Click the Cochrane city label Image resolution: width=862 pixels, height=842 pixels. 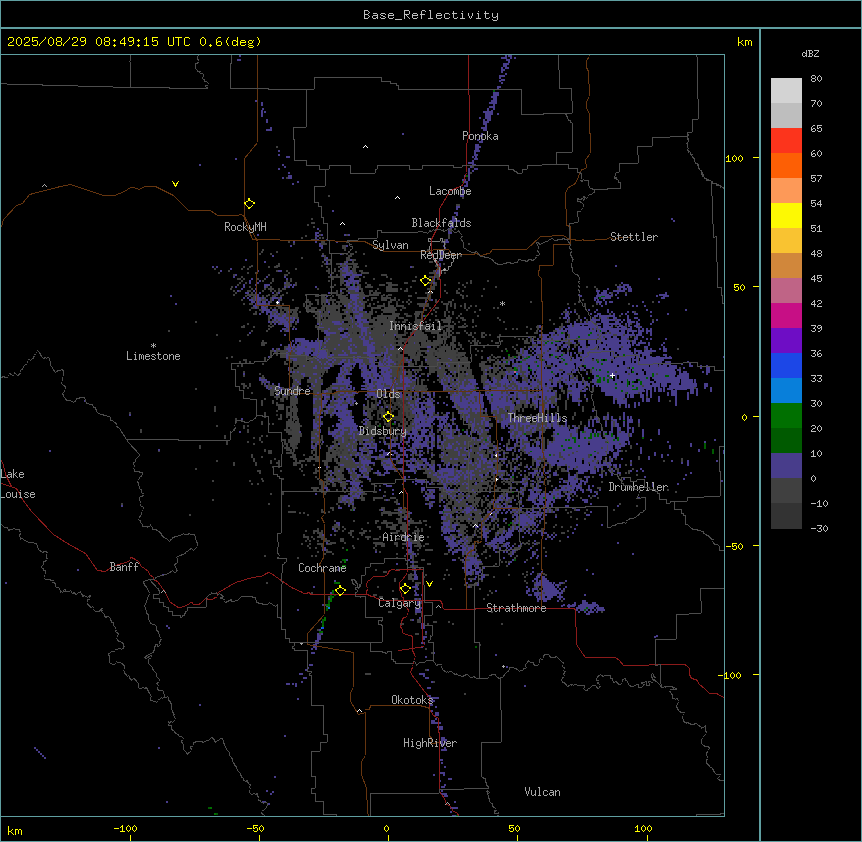point(322,568)
